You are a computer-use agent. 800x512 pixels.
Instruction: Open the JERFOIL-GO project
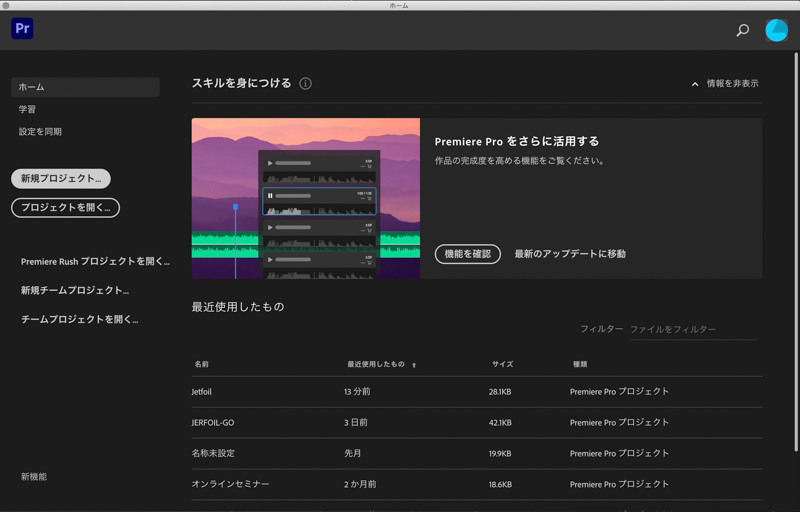click(x=213, y=423)
